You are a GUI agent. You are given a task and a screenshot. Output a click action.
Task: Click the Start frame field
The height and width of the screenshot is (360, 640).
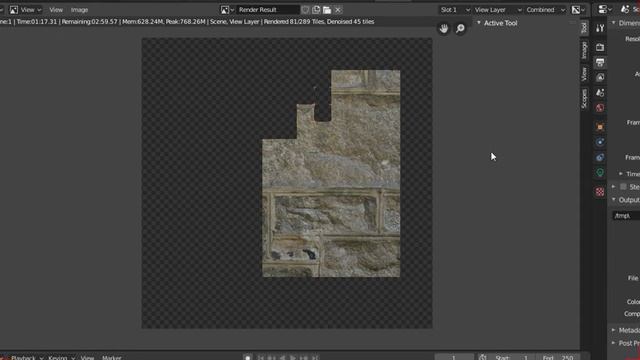pos(513,358)
